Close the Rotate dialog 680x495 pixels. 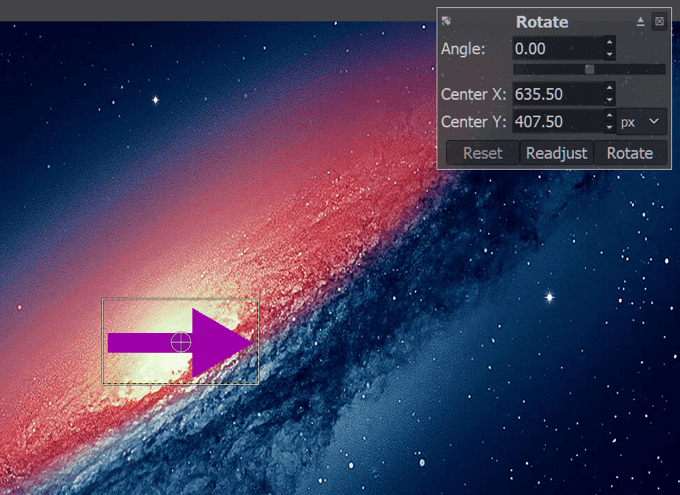[x=659, y=21]
